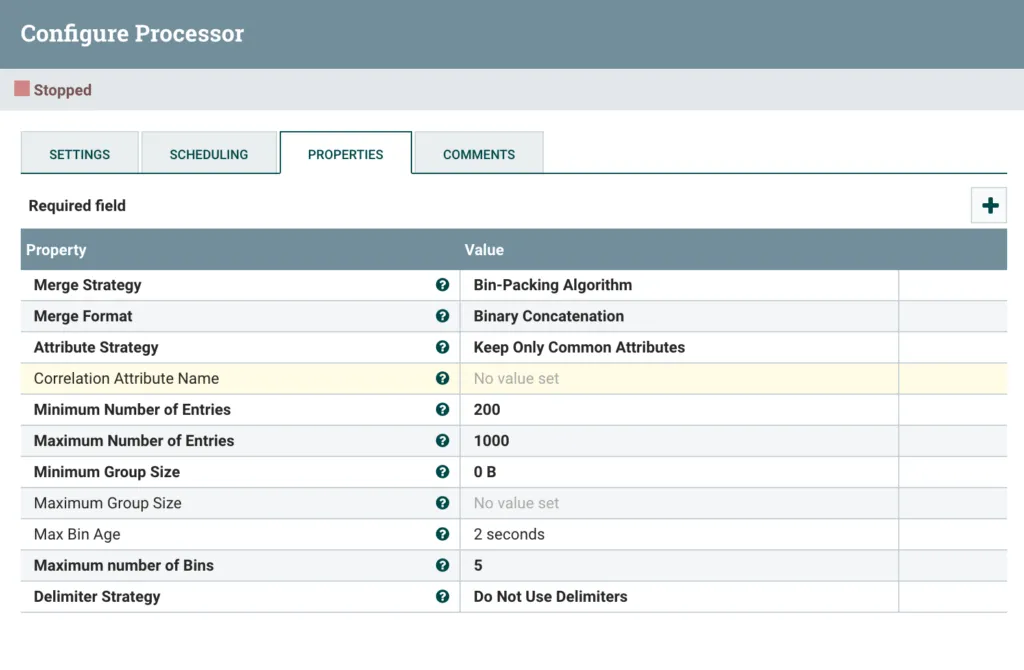Change Attribute Strategy Keep Only Common Attributes
The width and height of the screenshot is (1024, 670).
579,347
